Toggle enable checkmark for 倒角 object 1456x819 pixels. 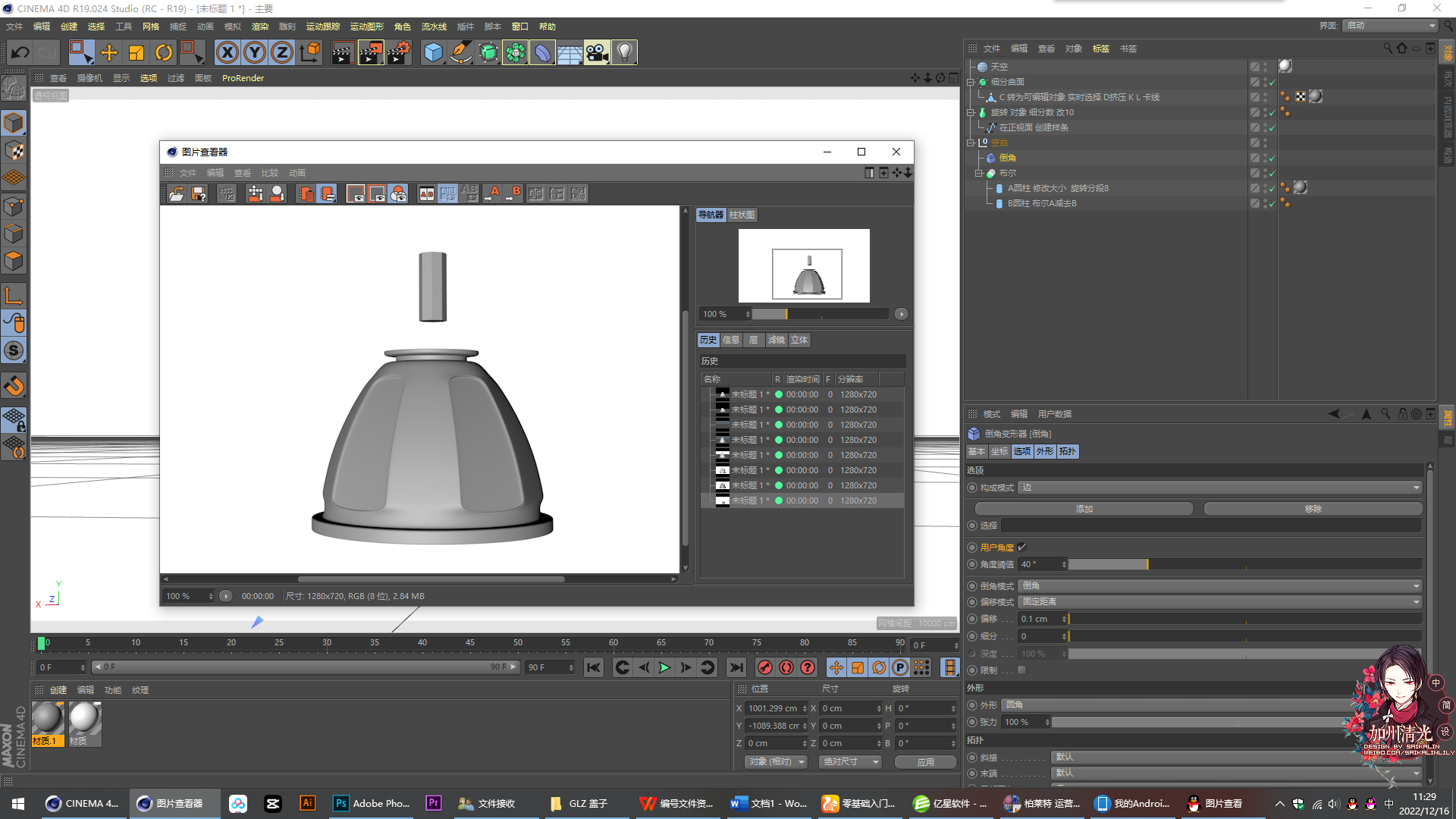coord(1272,158)
